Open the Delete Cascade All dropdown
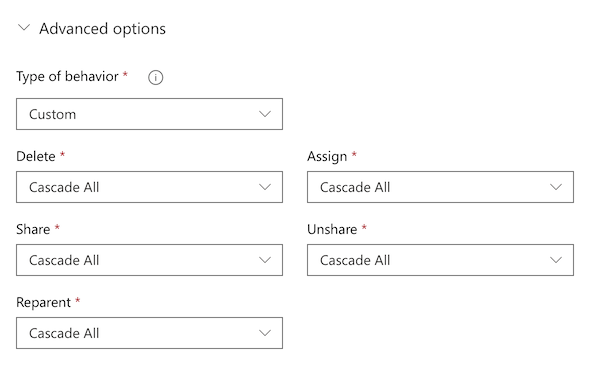 (x=149, y=187)
